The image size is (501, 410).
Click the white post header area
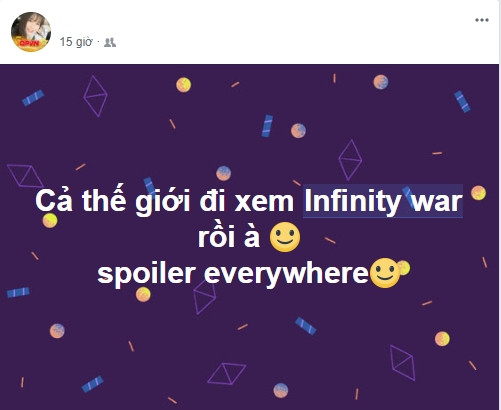coord(250,32)
